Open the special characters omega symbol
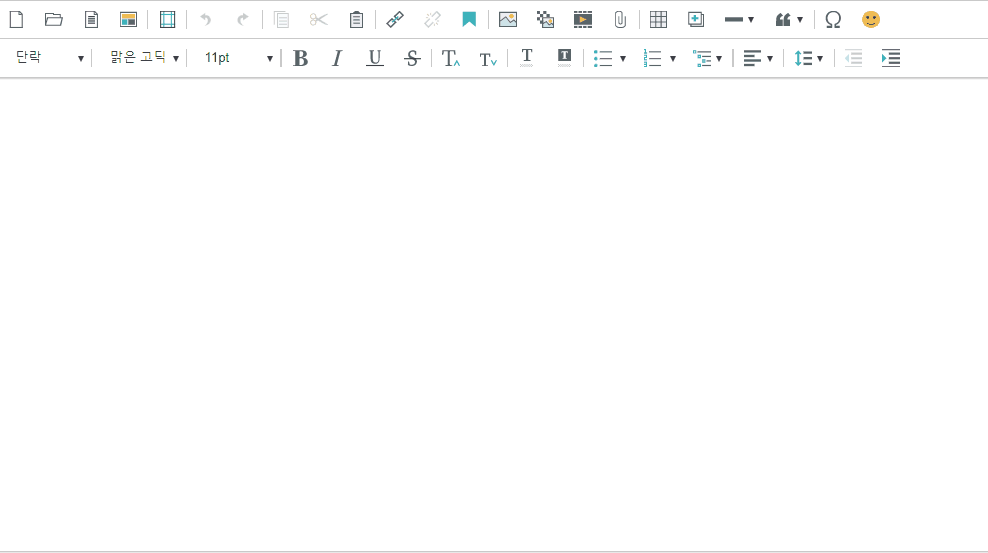 (833, 19)
